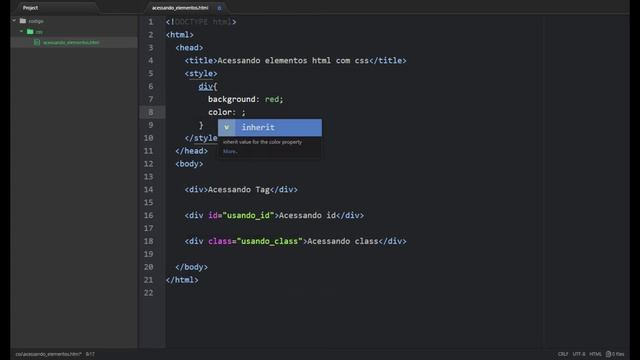The image size is (640, 360).
Task: Click the <style> opening tag on line 5
Action: pos(201,73)
